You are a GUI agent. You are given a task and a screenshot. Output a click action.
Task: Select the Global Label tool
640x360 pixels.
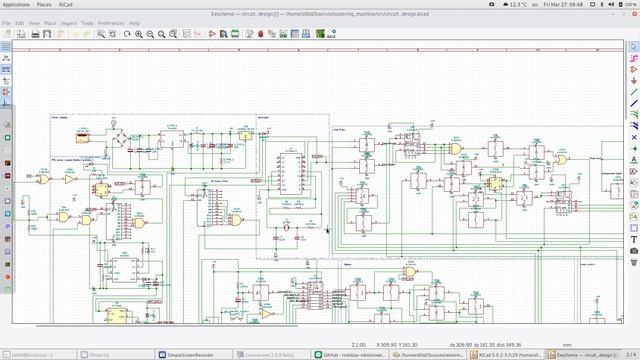(x=633, y=171)
